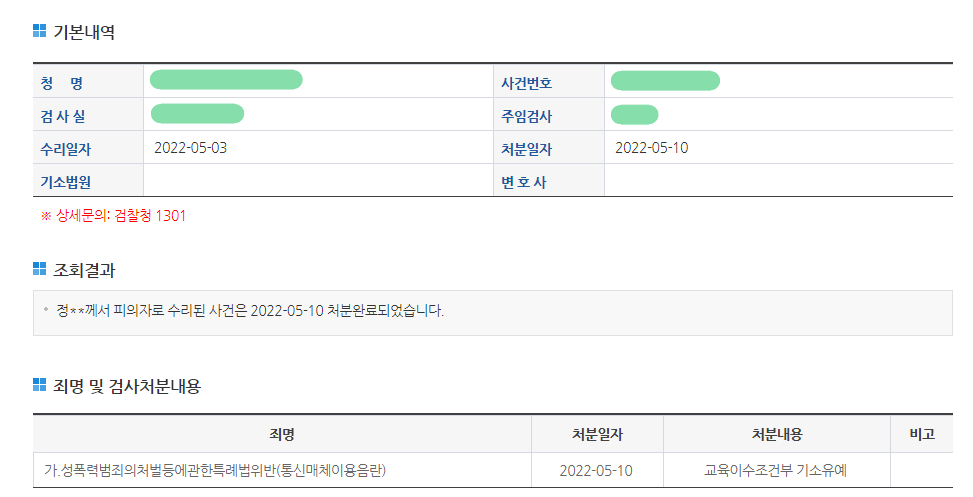The width and height of the screenshot is (973, 497).
Task: Click the redacted 검사실 value
Action: 198,114
